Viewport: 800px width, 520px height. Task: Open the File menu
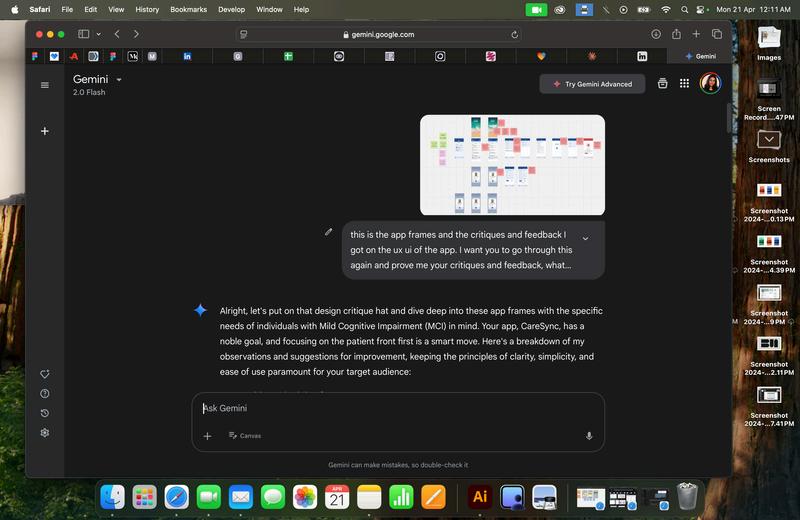coord(67,9)
